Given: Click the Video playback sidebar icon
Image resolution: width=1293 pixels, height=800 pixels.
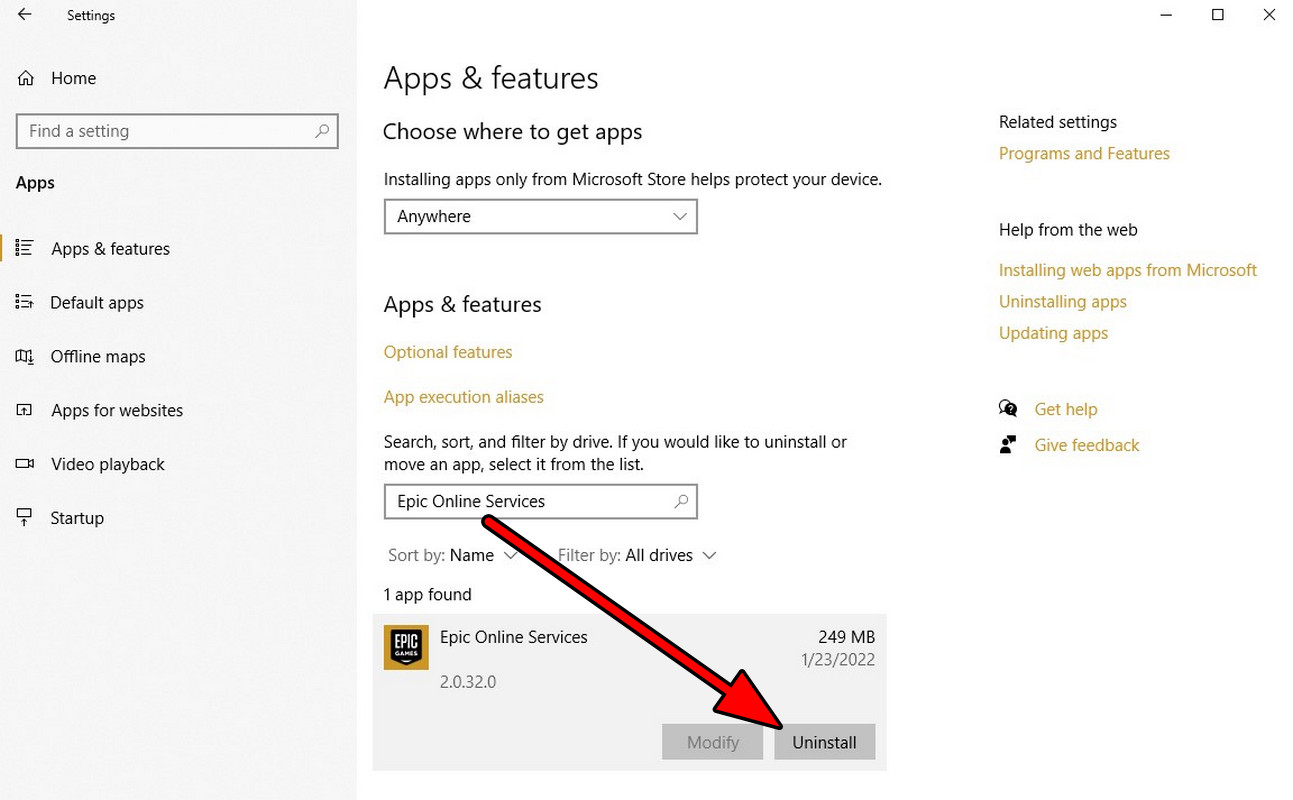Looking at the screenshot, I should click(23, 464).
